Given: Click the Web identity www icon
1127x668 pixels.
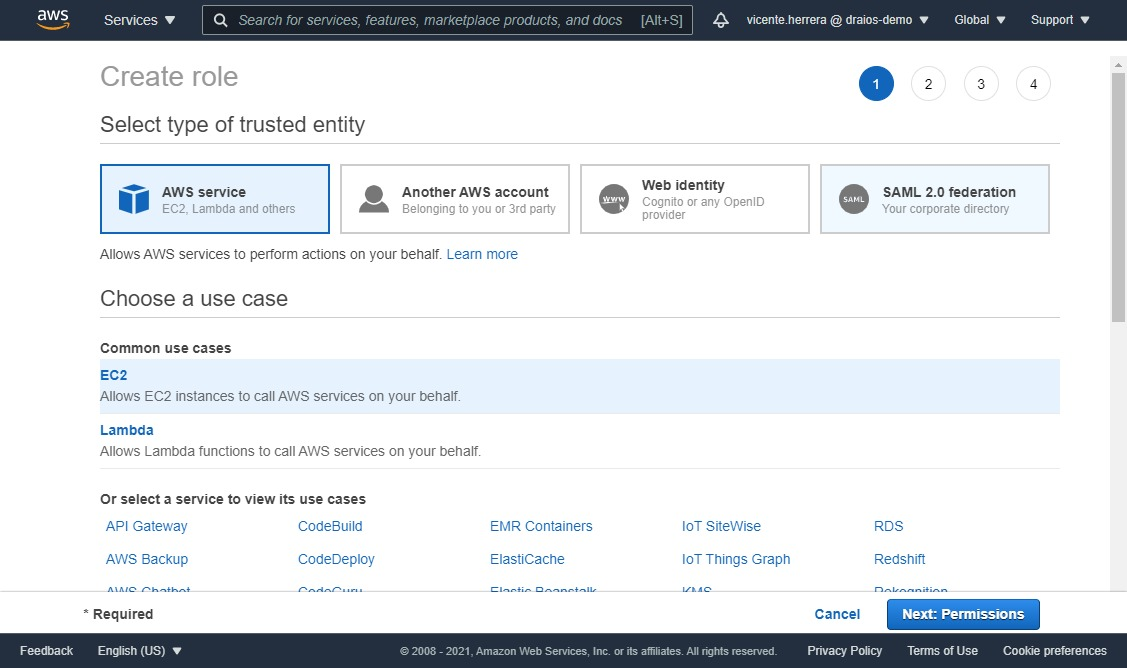Looking at the screenshot, I should (x=614, y=199).
